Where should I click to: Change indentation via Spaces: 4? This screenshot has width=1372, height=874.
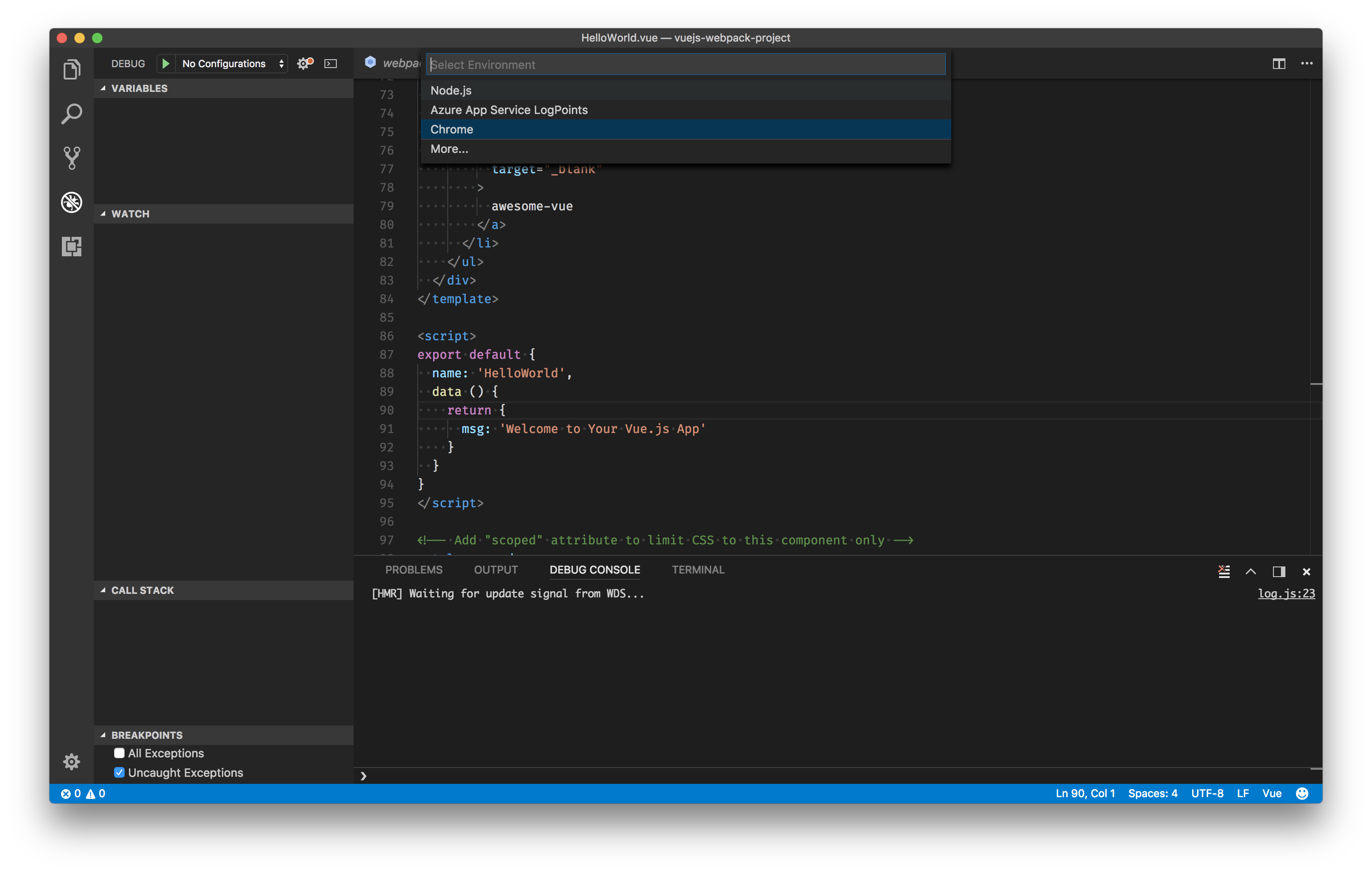[1153, 793]
